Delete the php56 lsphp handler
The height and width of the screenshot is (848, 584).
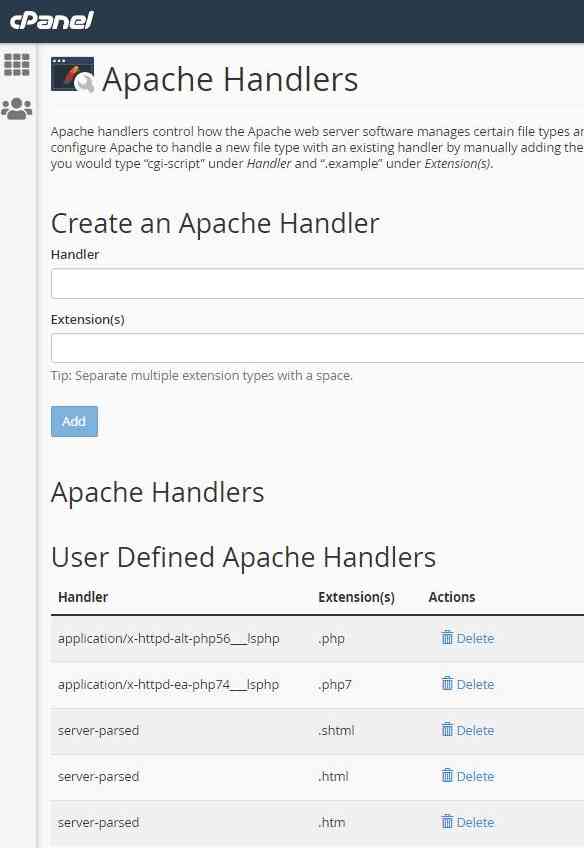click(x=475, y=638)
